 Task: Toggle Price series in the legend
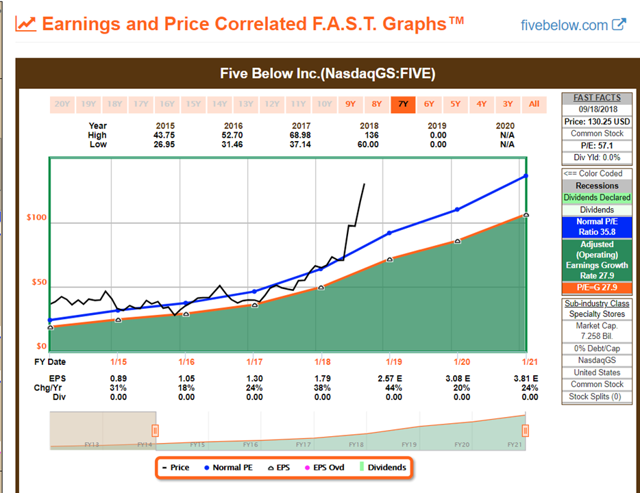click(x=176, y=467)
